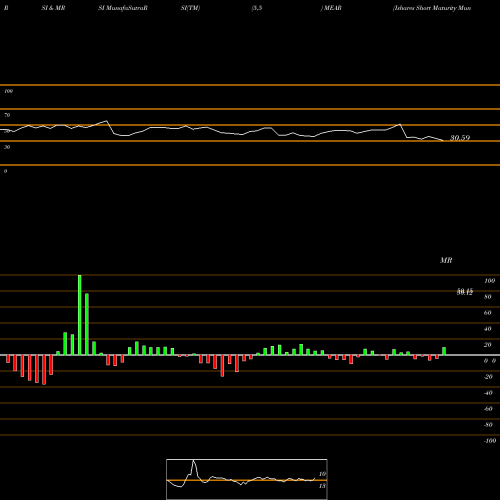The height and width of the screenshot is (500, 500).
Task: Click the MR axis label 20
Action: [488, 345]
